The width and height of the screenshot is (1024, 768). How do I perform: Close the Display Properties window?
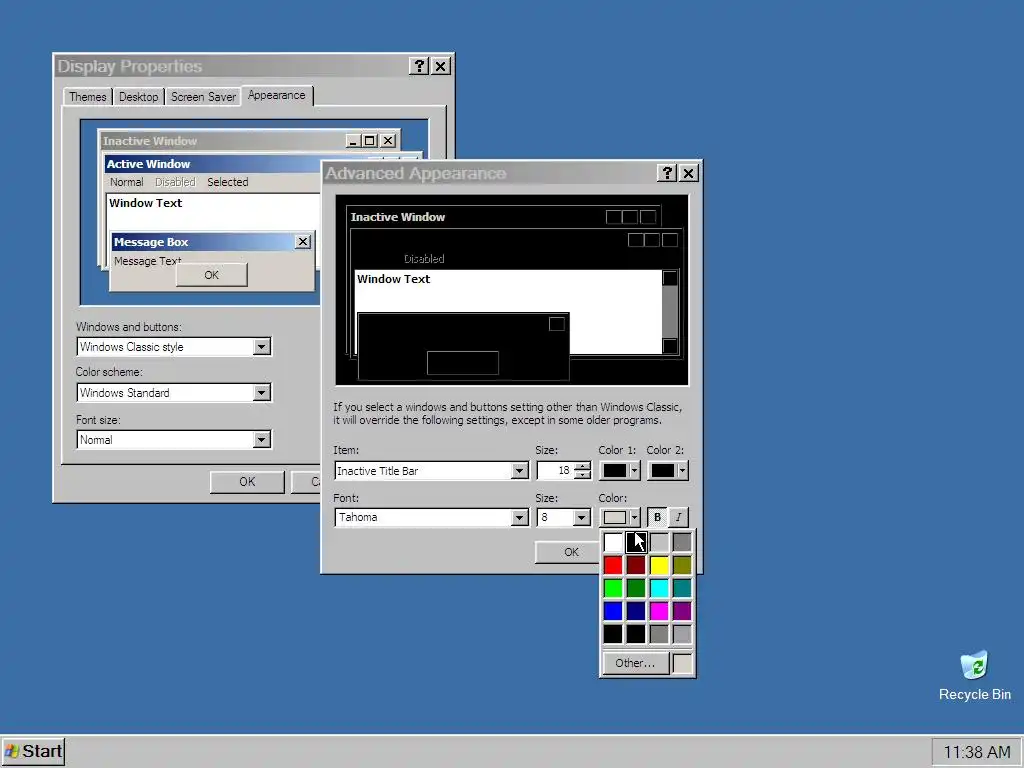(x=441, y=66)
